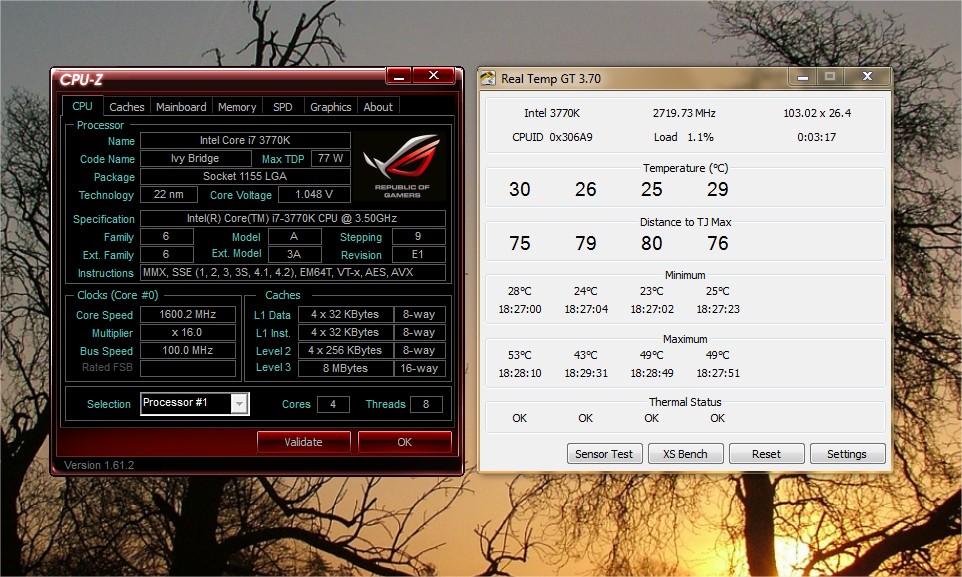Click the Distance to TJ Max value 80
The image size is (962, 577).
point(652,243)
